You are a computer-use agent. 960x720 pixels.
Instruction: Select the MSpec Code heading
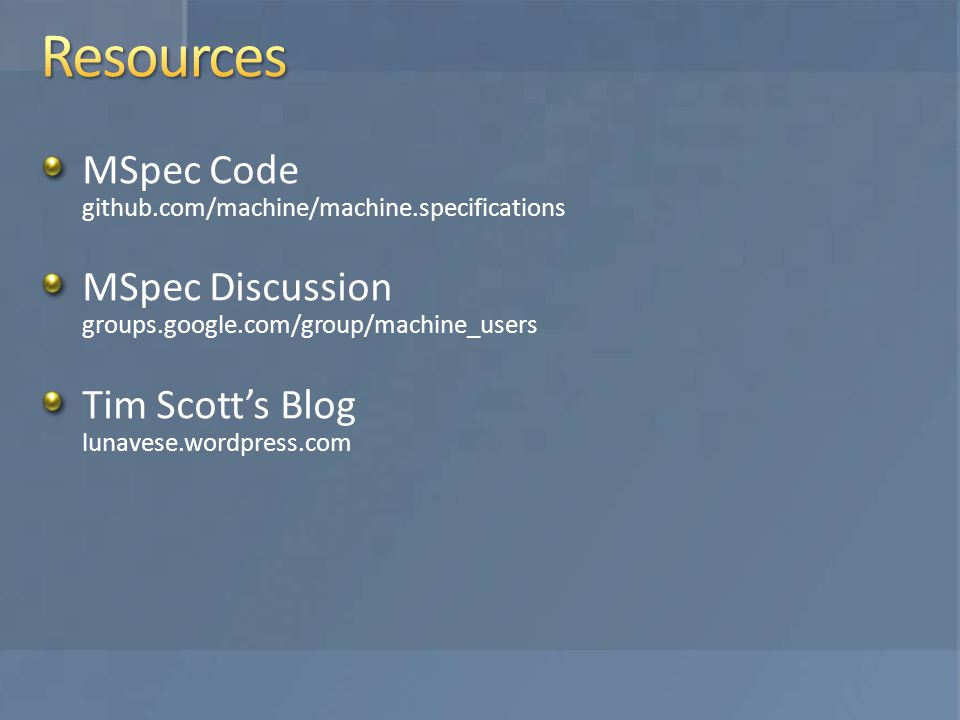[x=190, y=170]
